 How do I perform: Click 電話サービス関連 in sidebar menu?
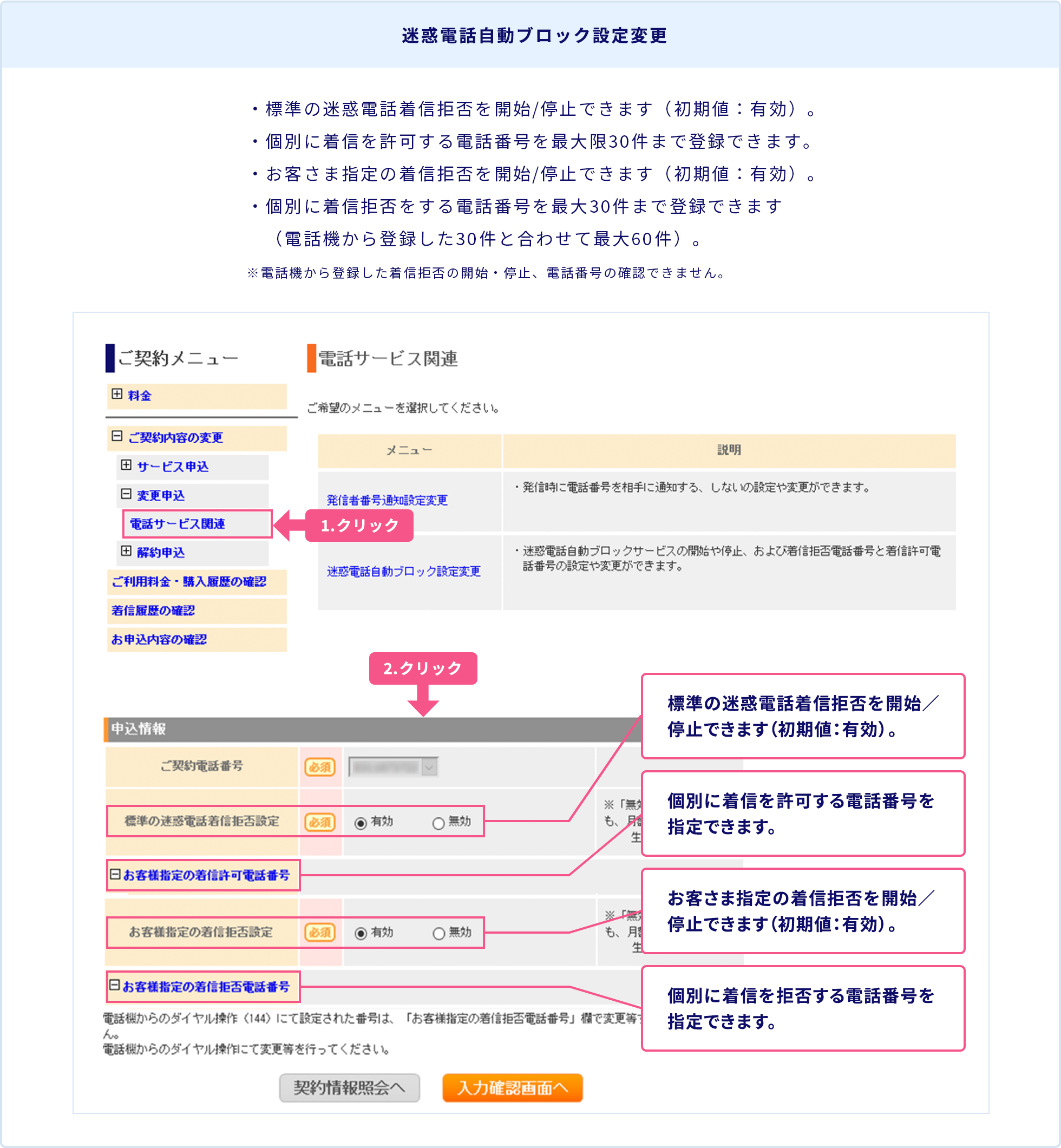178,523
